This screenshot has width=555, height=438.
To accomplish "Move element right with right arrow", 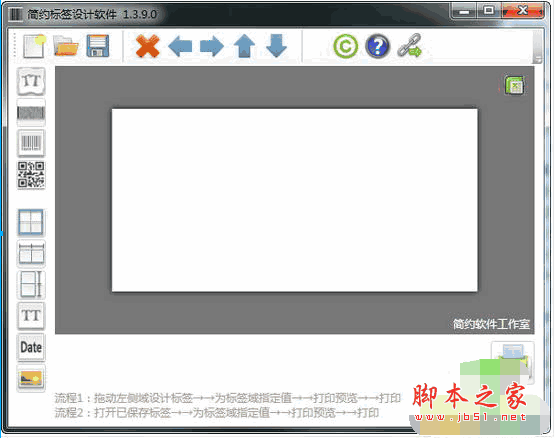I will (x=212, y=46).
